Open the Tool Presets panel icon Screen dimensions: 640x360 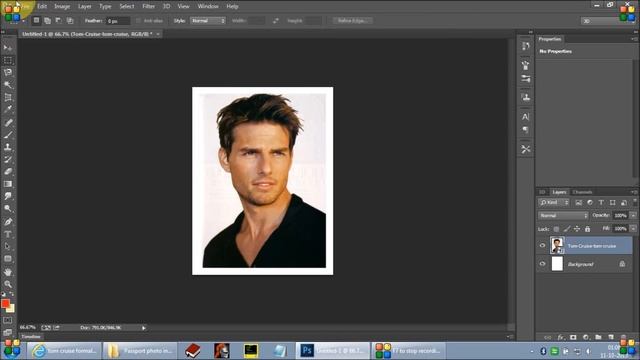point(526,149)
